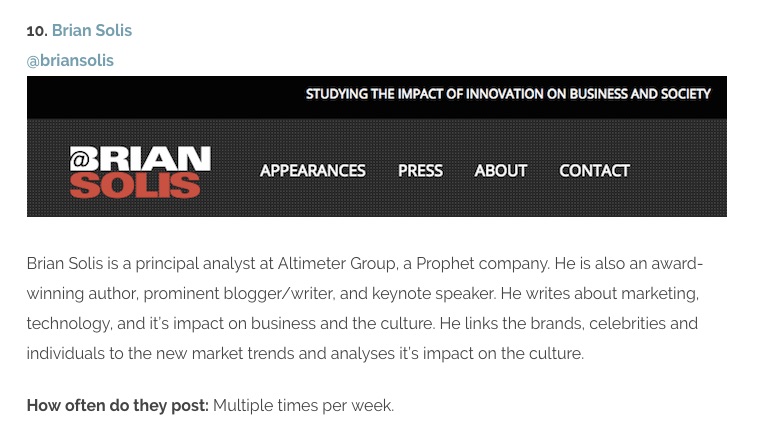Click the Studying the Impact of Innovation tagline
Viewport: 765px width, 428px height.
click(x=508, y=94)
